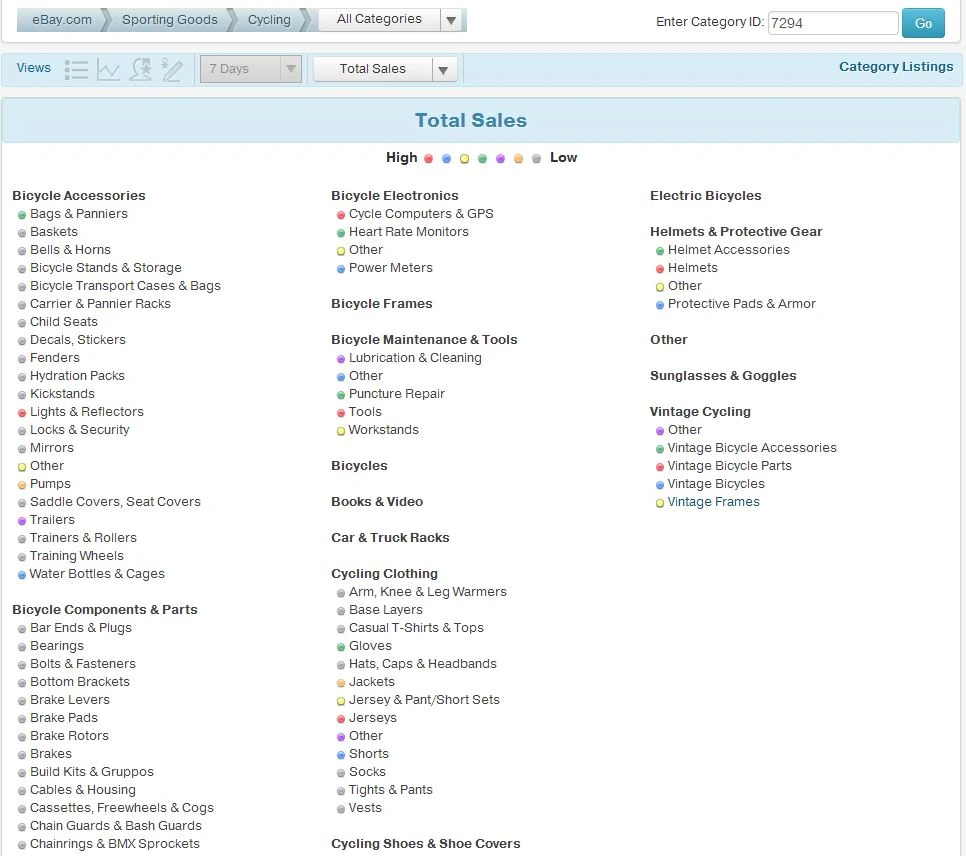This screenshot has height=856, width=966.
Task: Click the yellow legend dot
Action: tap(465, 159)
